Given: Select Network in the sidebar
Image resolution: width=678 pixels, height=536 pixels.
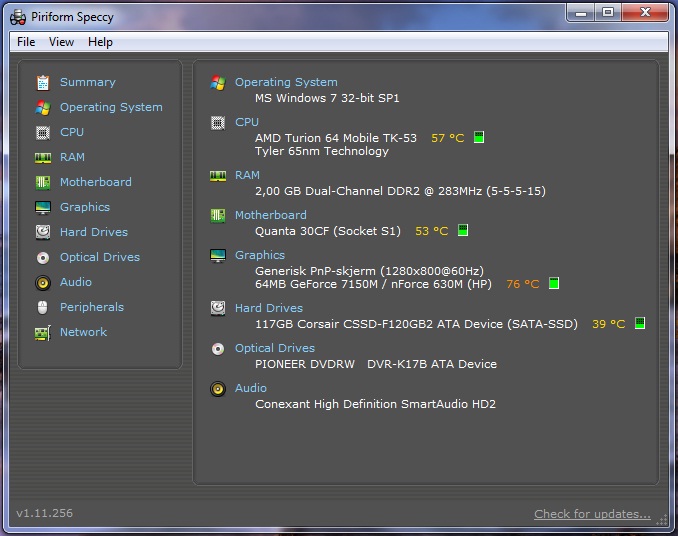Looking at the screenshot, I should click(83, 332).
